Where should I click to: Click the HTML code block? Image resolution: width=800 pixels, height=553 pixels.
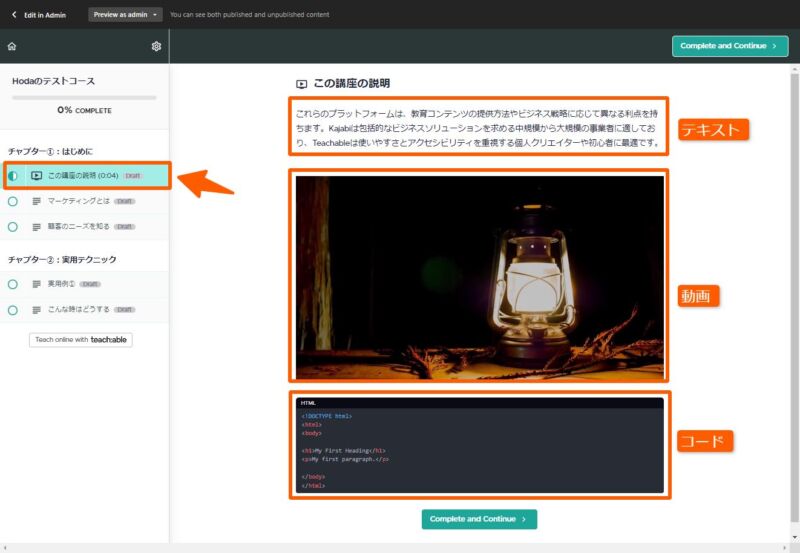tap(480, 445)
